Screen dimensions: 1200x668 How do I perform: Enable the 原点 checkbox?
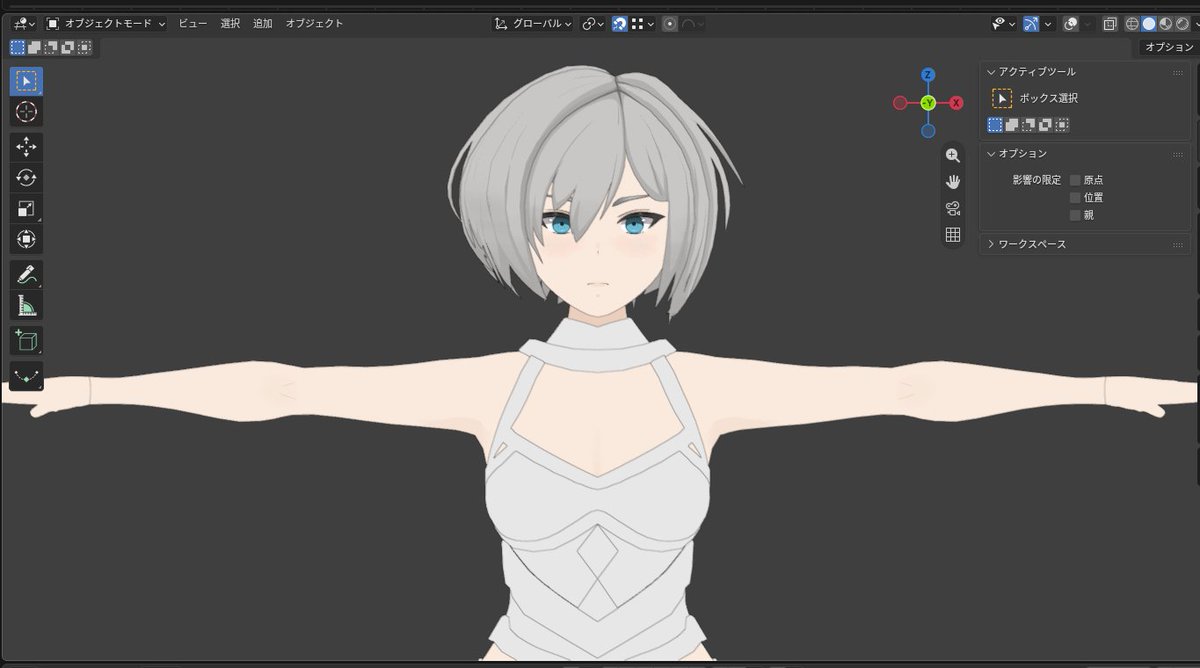1075,180
